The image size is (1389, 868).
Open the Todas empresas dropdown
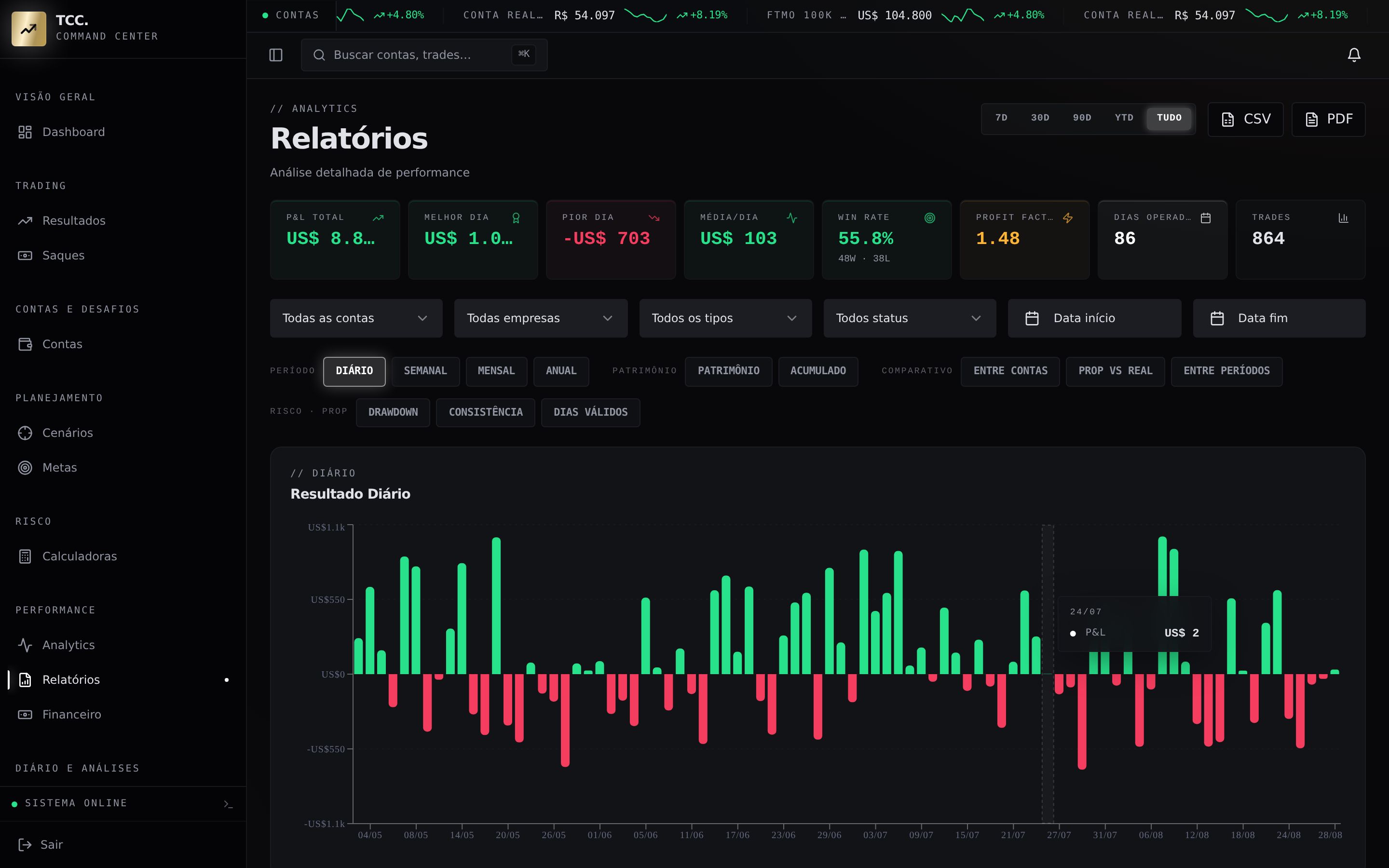click(x=541, y=318)
